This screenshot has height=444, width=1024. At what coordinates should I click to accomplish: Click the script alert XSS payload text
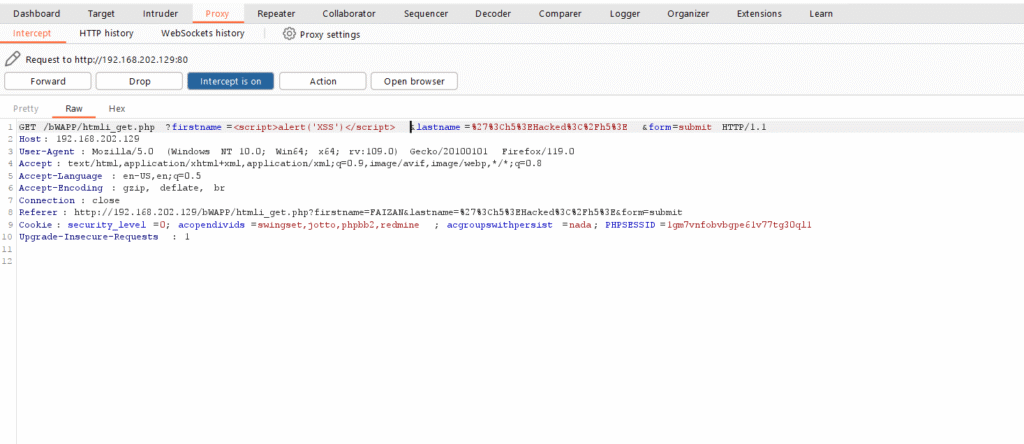tap(314, 127)
